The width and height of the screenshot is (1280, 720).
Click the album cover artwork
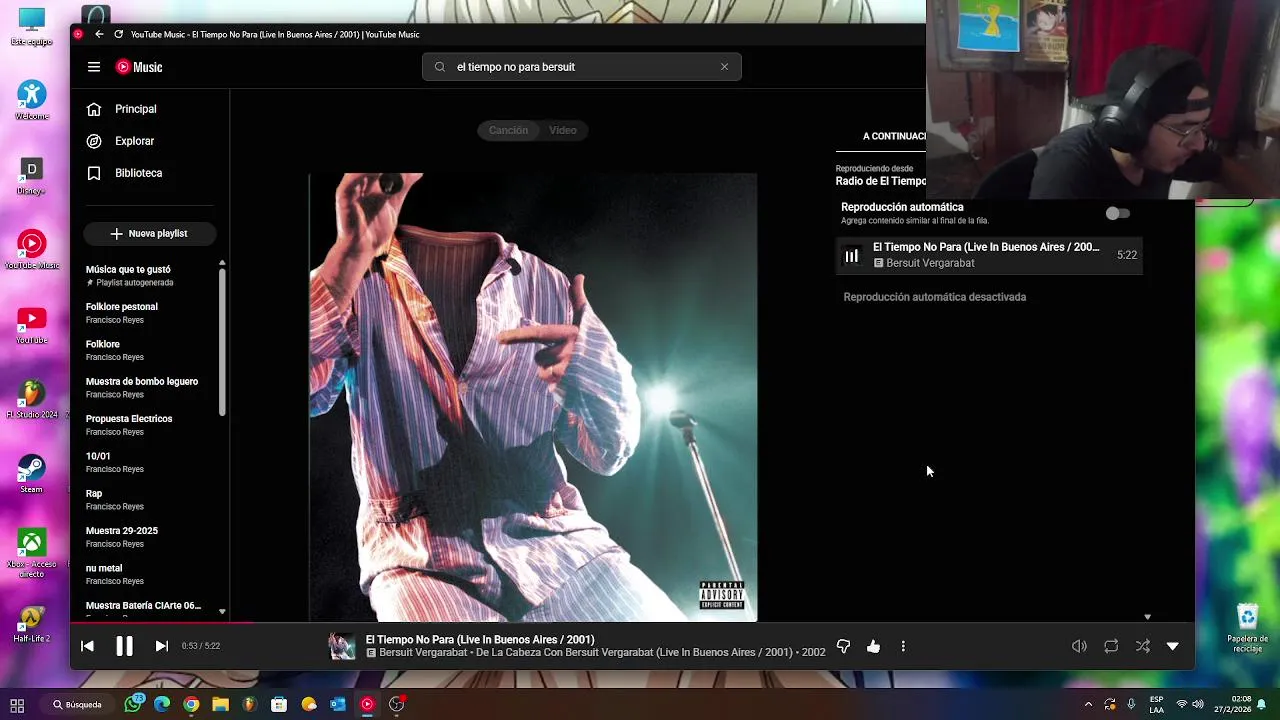533,397
